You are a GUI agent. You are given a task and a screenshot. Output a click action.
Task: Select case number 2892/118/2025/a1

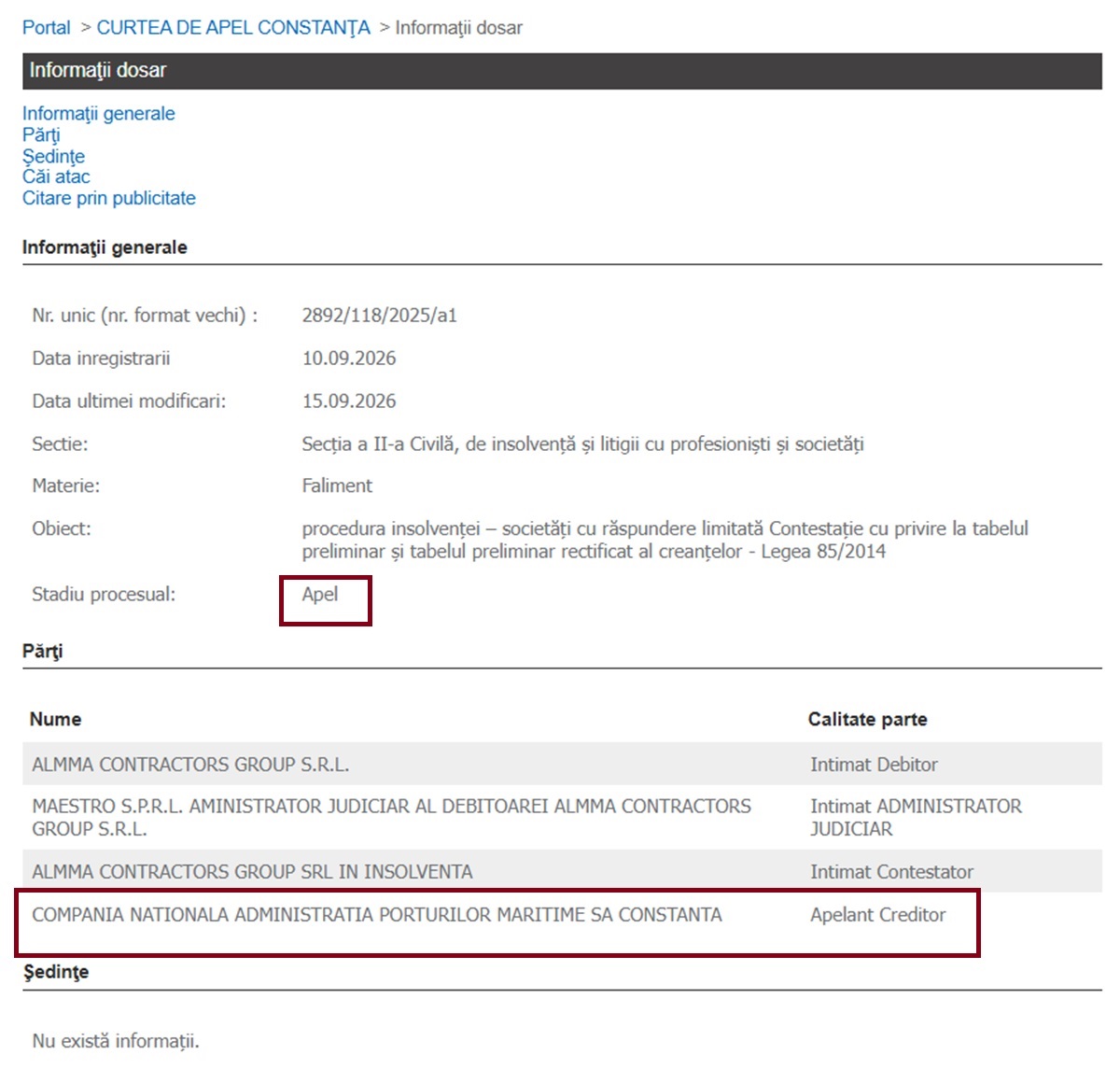pos(379,316)
